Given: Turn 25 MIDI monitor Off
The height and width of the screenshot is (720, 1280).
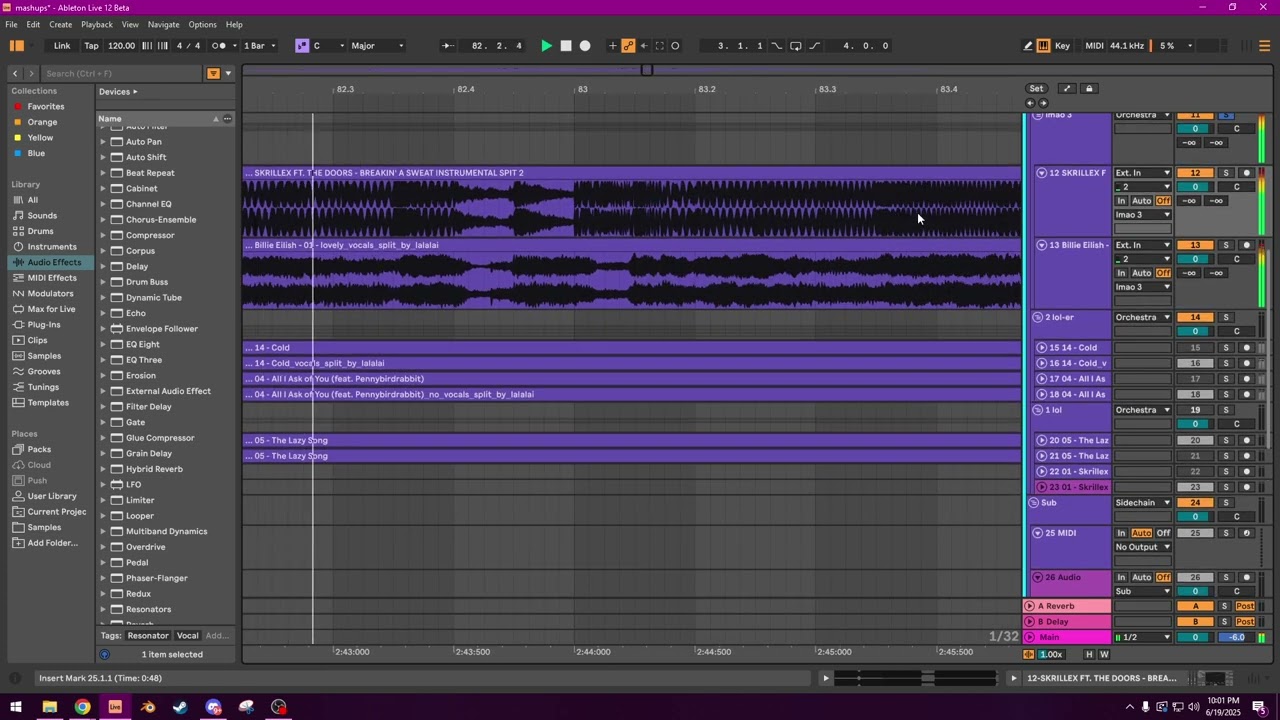Looking at the screenshot, I should coord(1163,533).
